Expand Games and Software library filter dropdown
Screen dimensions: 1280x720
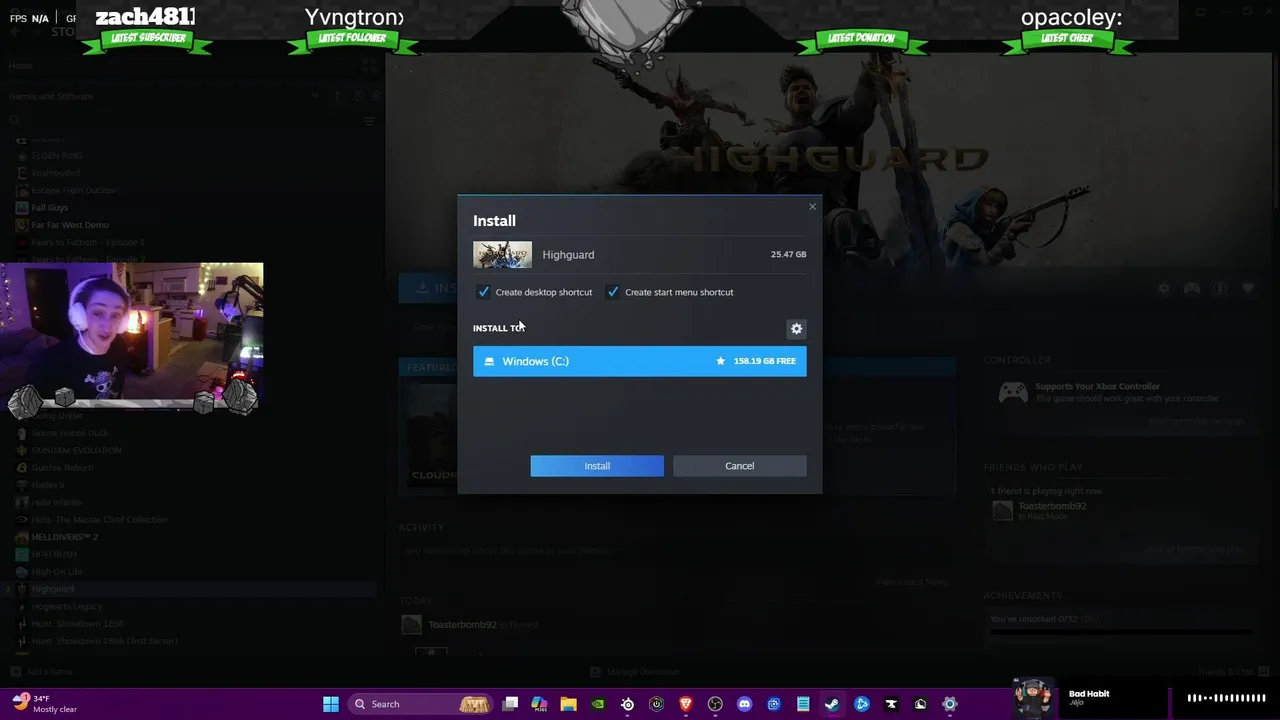tap(316, 96)
